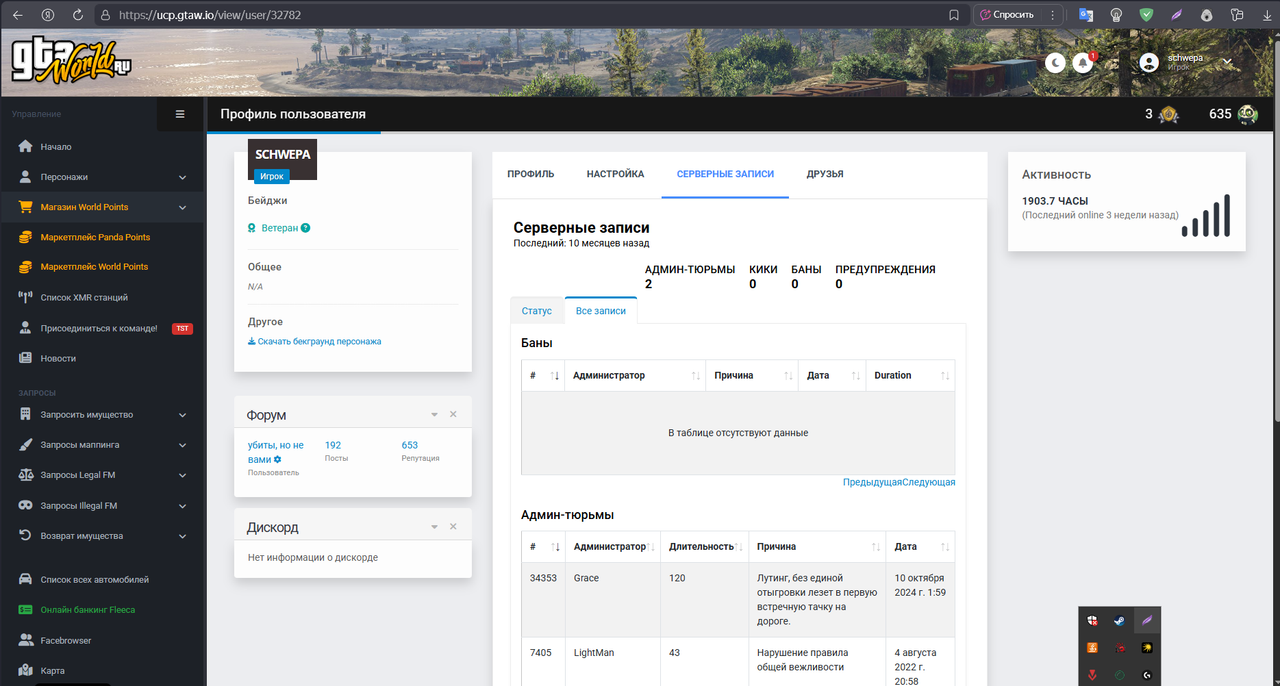Expand Запросы Legal FM menu
1280x686 pixels.
click(102, 475)
